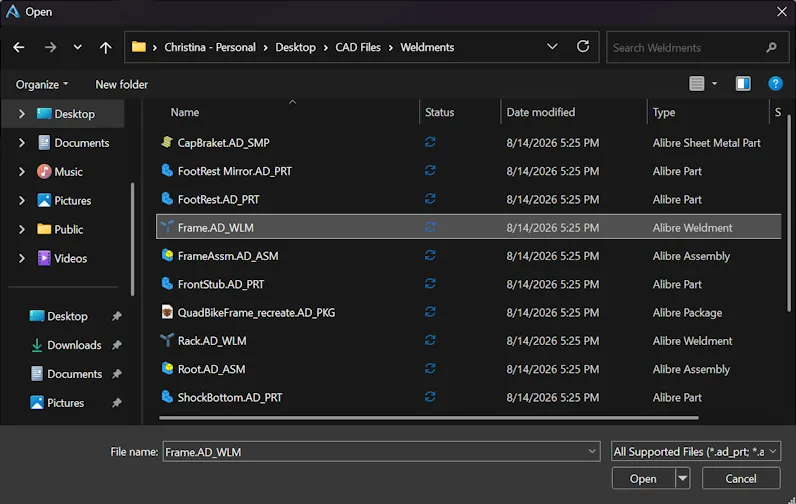The width and height of the screenshot is (796, 504).
Task: Expand the Desktop tree node
Action: 21,114
